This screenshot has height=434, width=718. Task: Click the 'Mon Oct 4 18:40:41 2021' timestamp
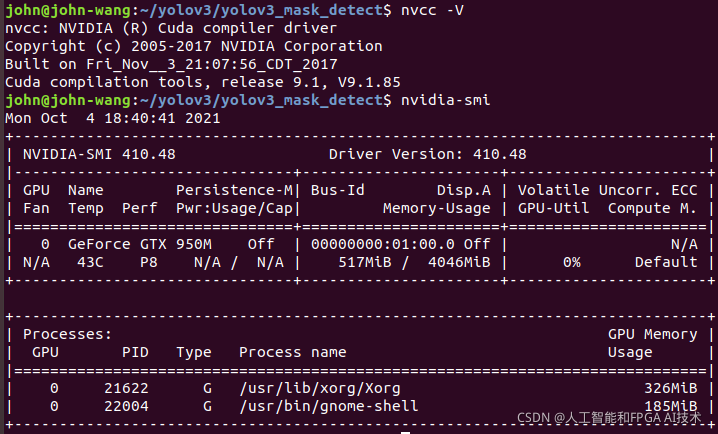point(113,118)
